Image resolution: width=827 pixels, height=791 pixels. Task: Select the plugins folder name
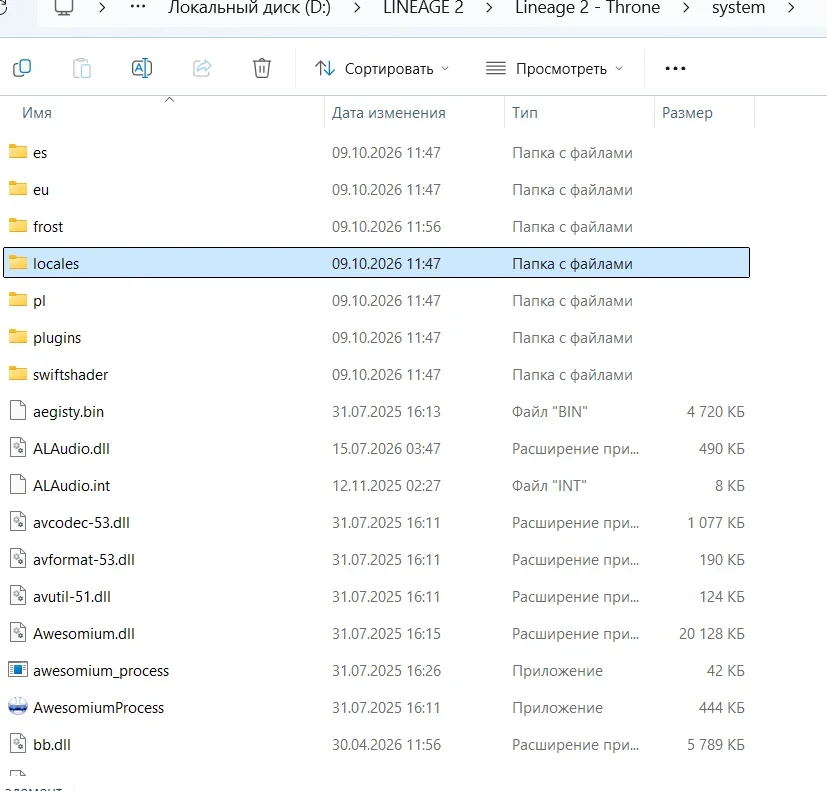57,338
